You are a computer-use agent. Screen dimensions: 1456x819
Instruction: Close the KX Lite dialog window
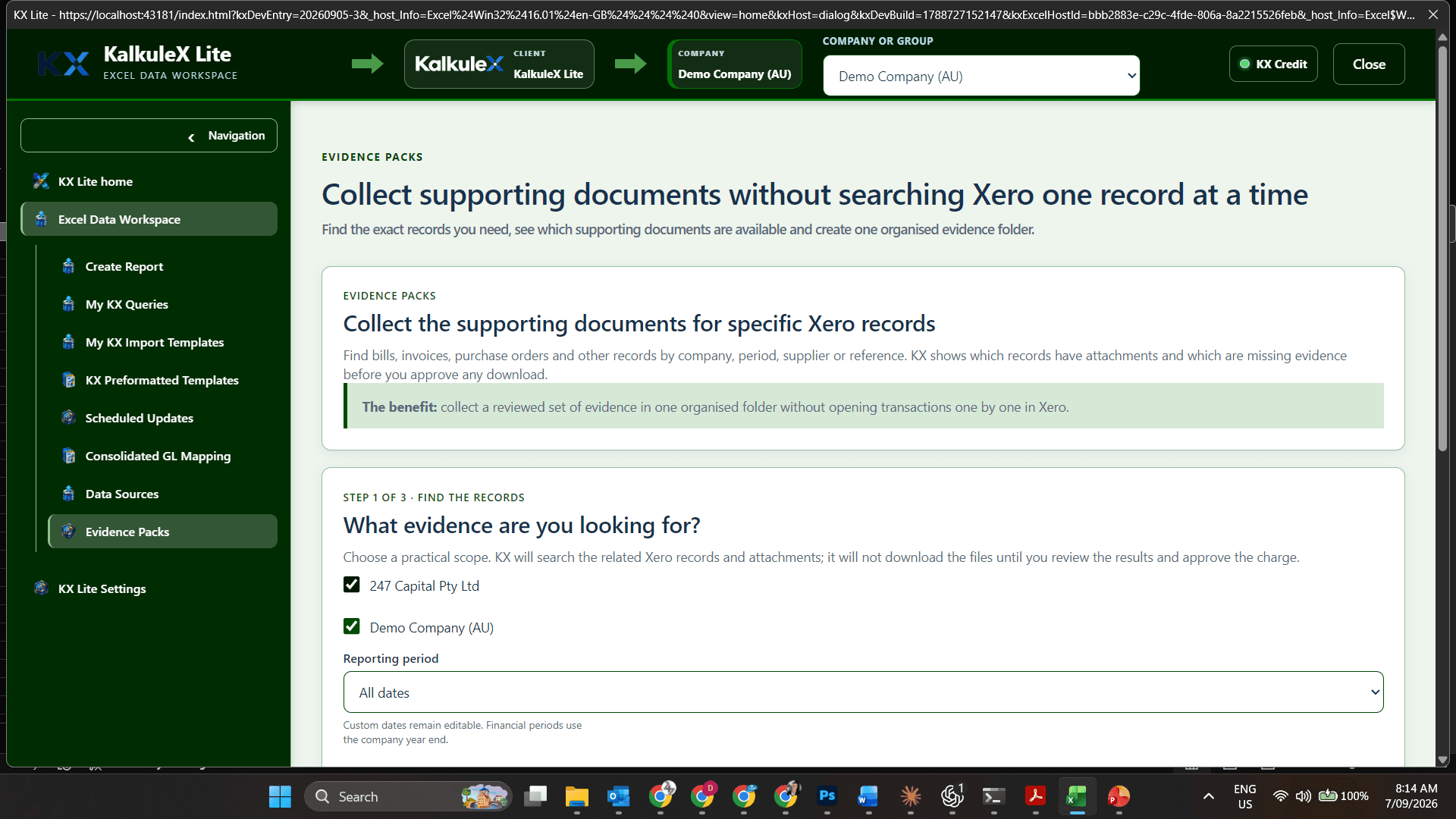pyautogui.click(x=1433, y=14)
